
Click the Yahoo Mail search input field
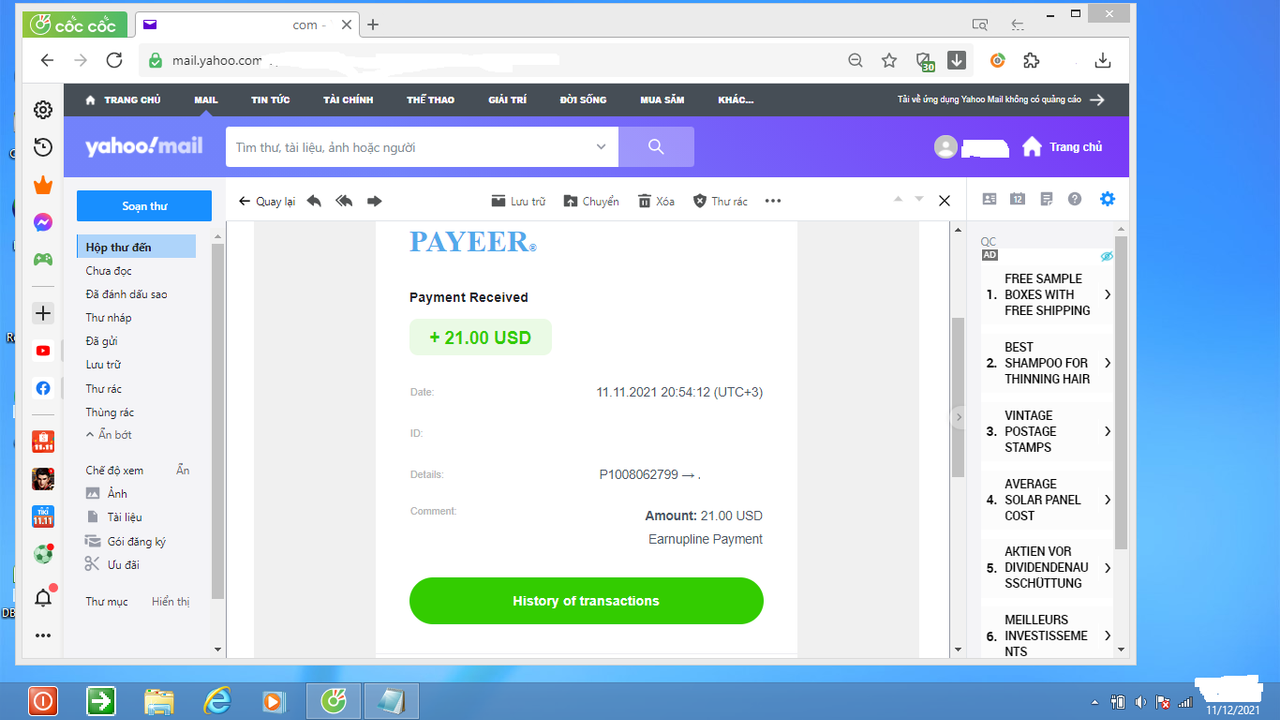coord(408,147)
